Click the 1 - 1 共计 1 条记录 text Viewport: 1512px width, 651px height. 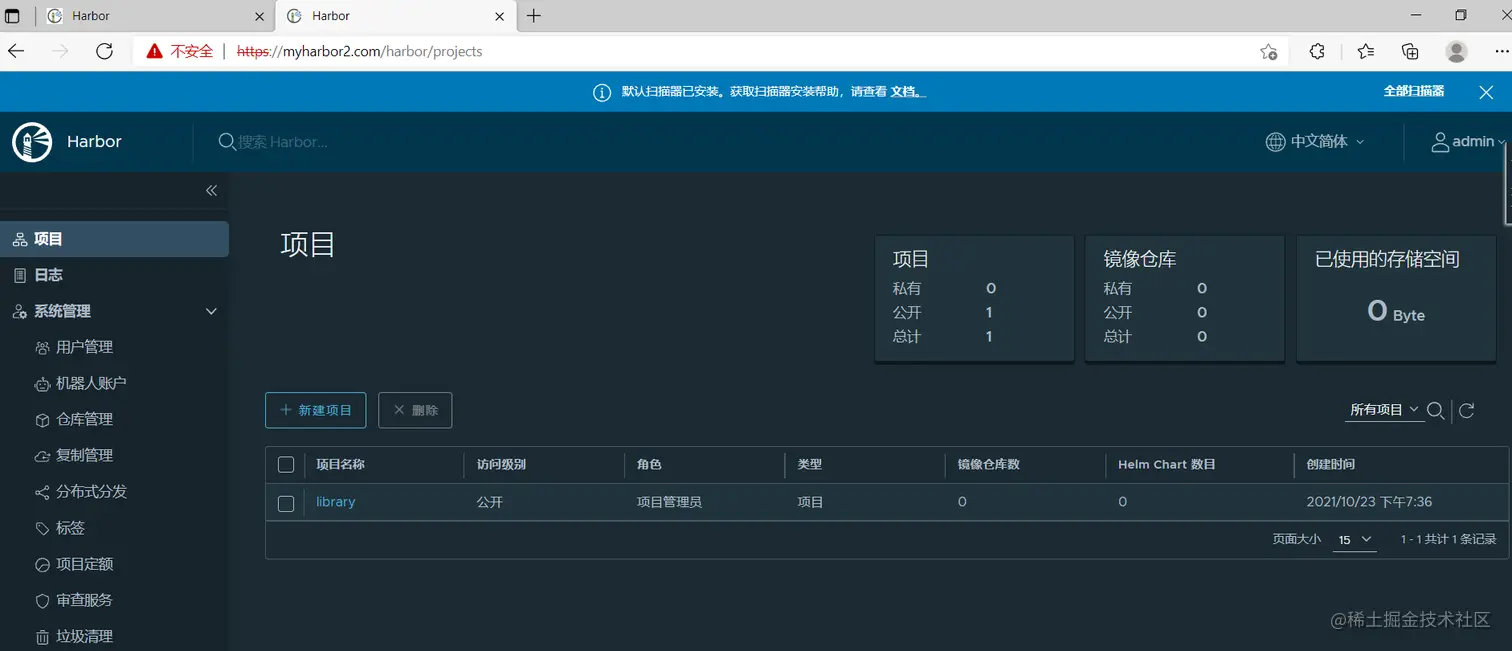tap(1448, 540)
